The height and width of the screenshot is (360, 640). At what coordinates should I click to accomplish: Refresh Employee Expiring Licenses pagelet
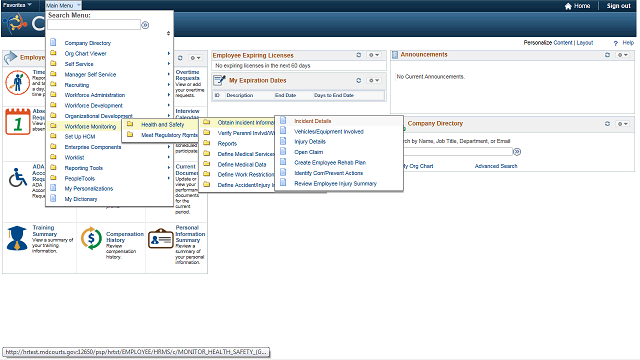358,55
